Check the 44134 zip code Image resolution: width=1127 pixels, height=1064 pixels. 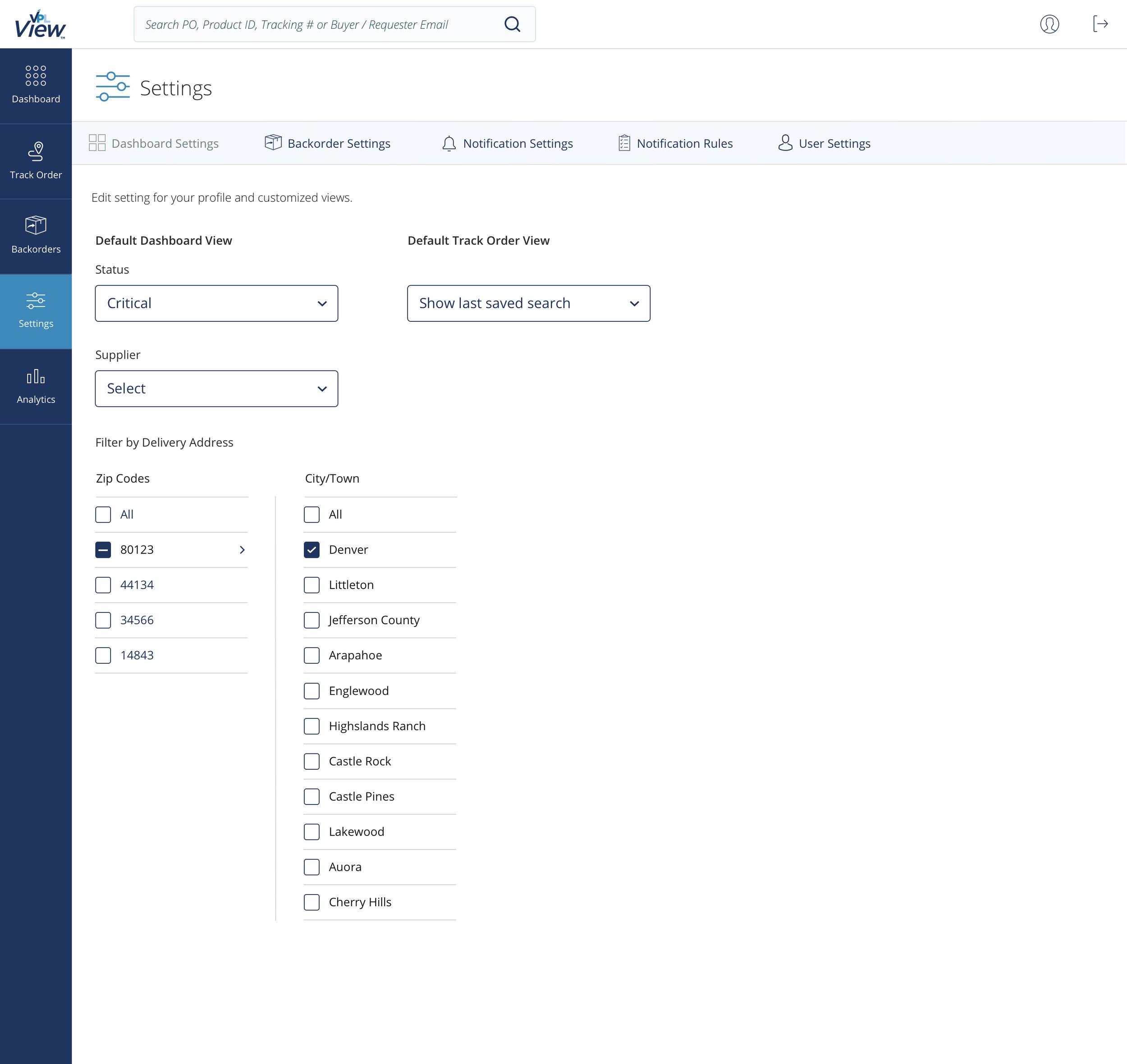[x=103, y=585]
